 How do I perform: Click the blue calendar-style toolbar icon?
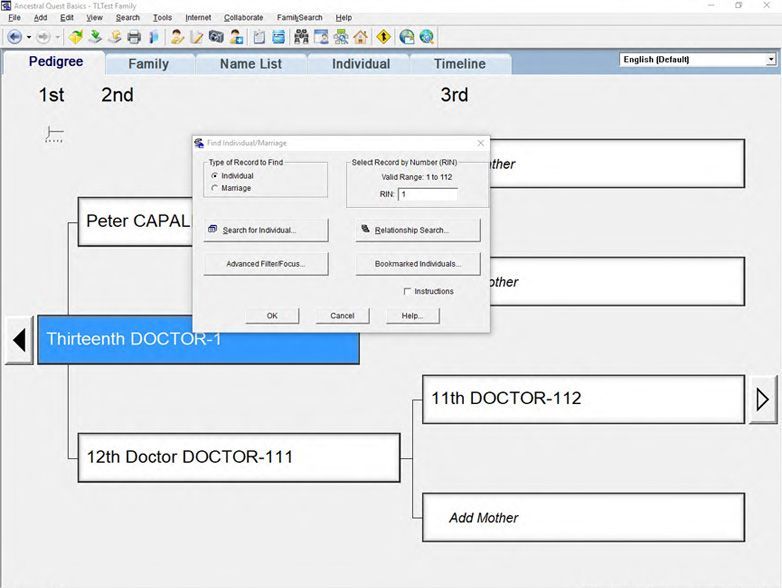tap(279, 37)
